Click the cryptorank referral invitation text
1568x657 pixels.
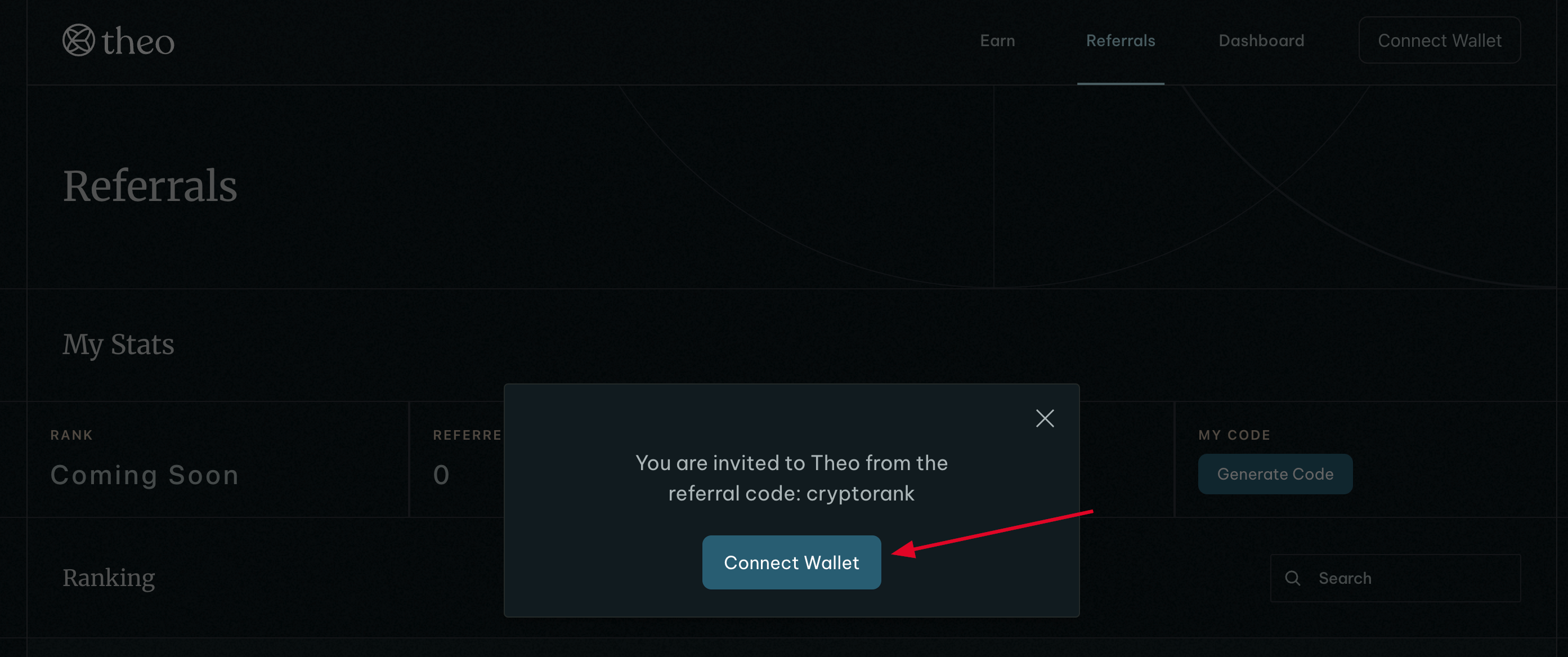pos(791,478)
